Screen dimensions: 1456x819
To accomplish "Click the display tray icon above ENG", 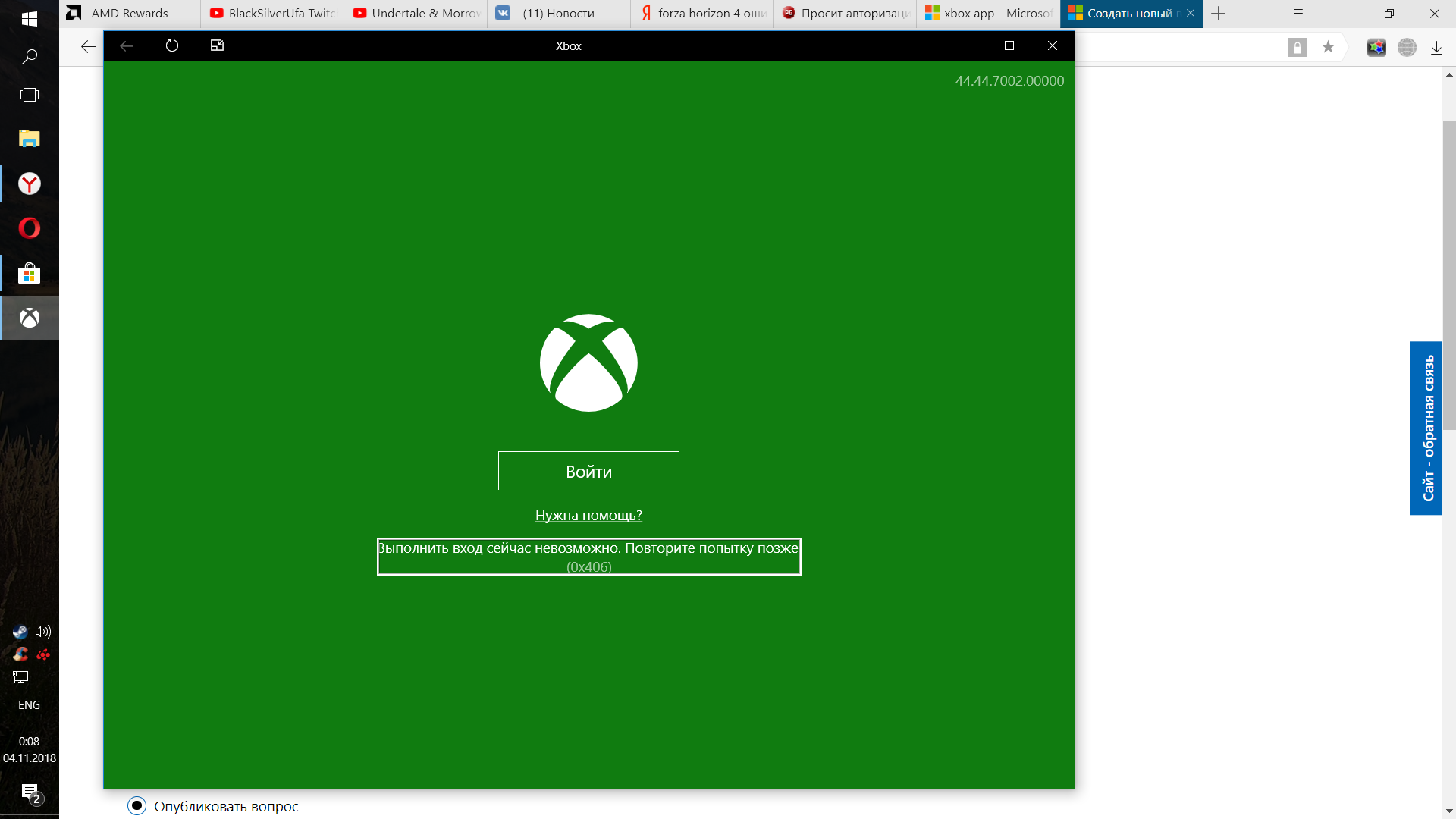I will click(20, 677).
